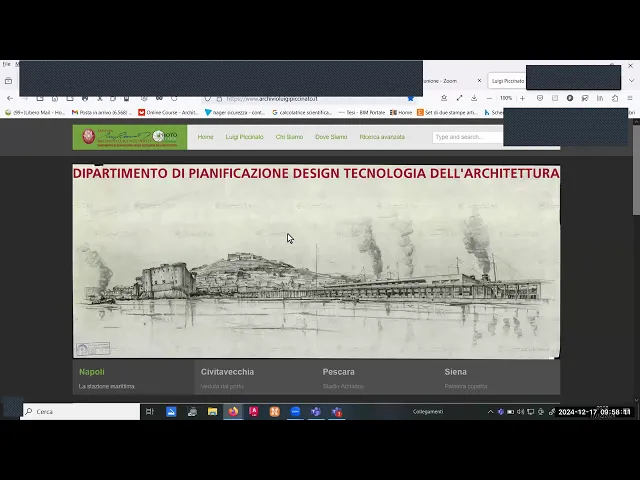
Task: Click the bookmark star in the address bar
Action: pos(411,98)
